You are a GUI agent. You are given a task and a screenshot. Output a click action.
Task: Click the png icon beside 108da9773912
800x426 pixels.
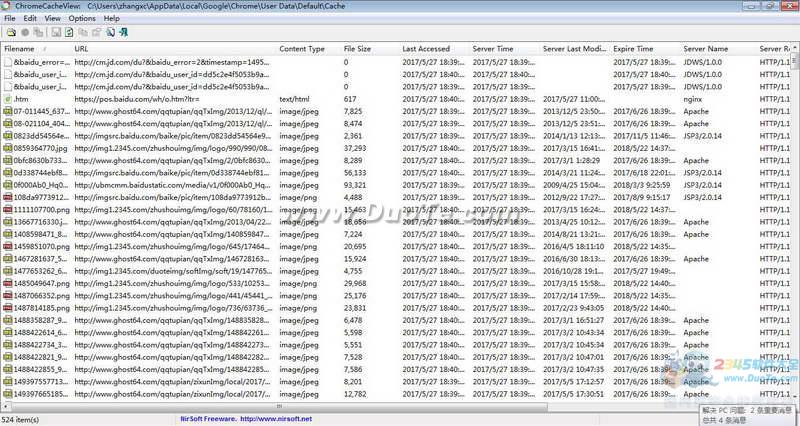point(8,197)
